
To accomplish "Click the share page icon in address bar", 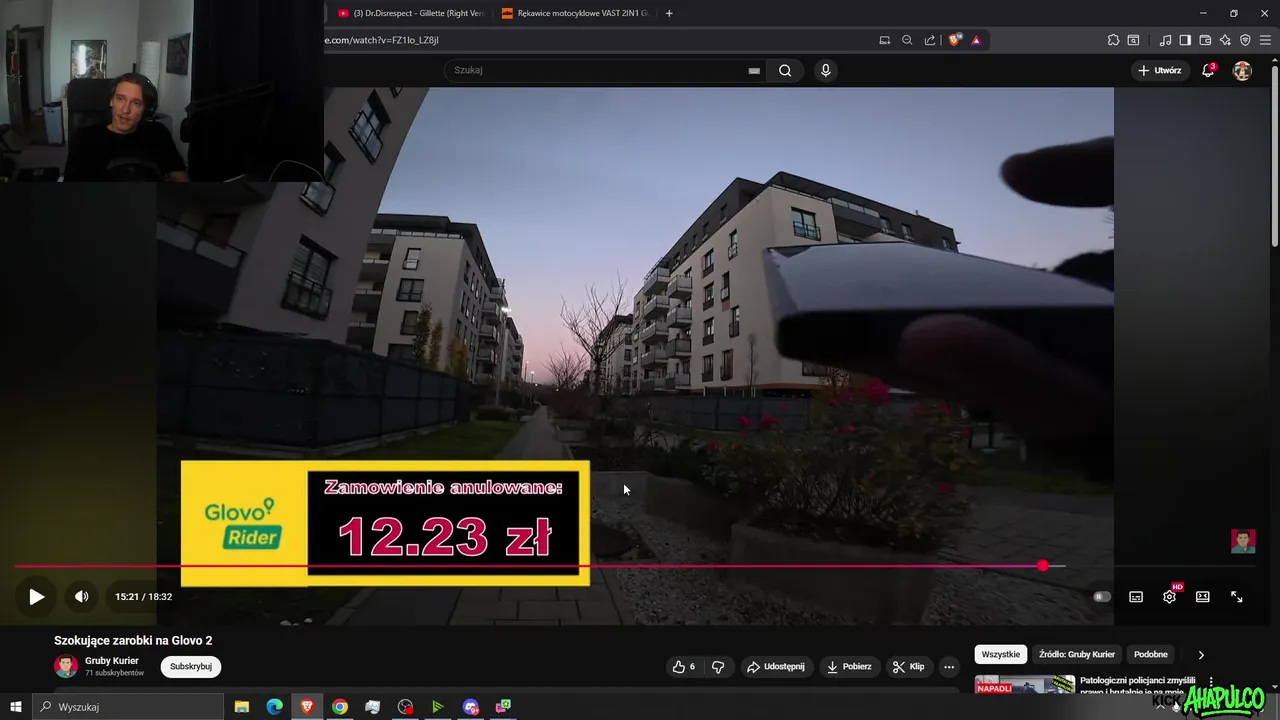I will (930, 40).
